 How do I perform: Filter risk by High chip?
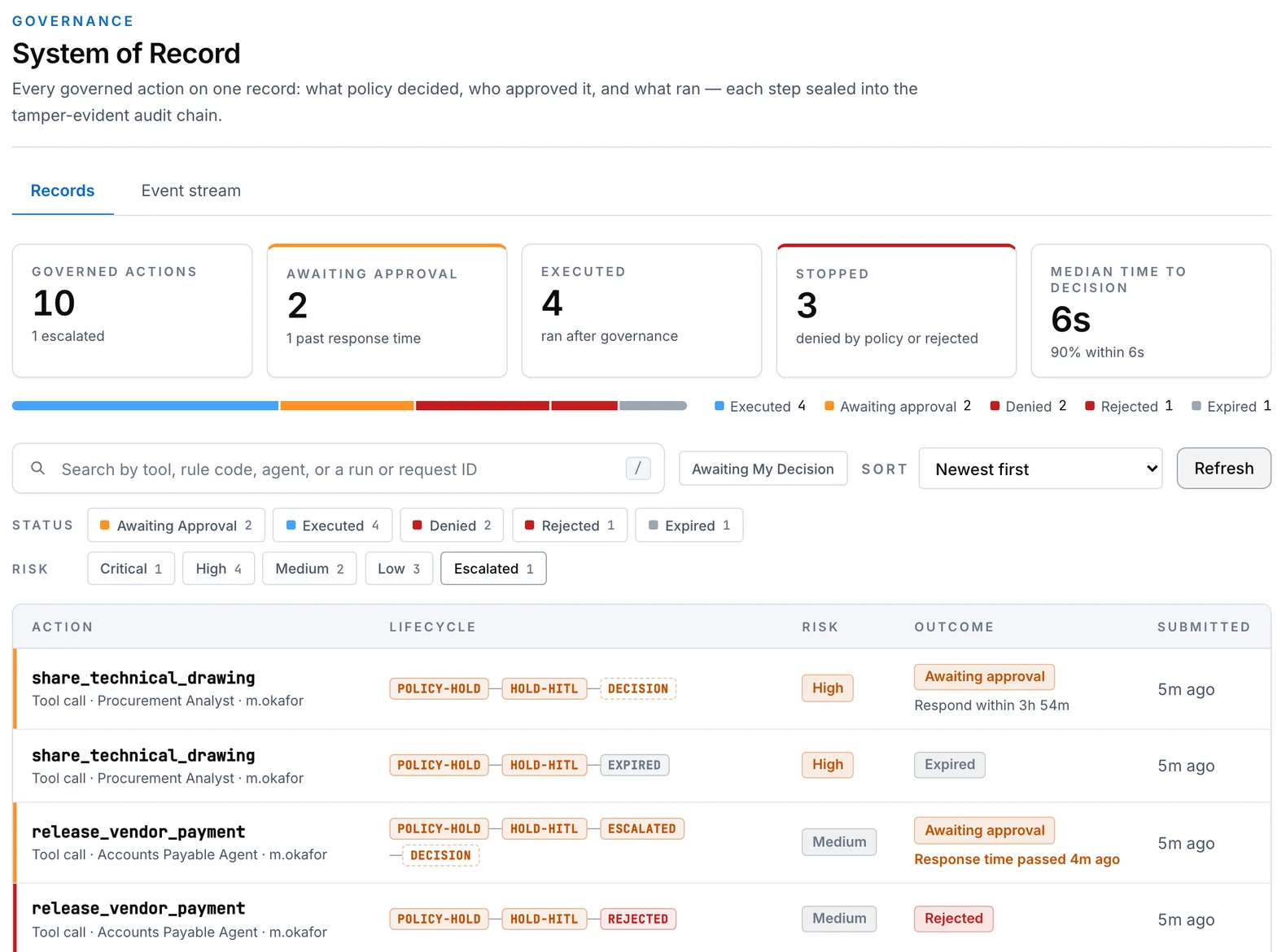click(x=219, y=569)
